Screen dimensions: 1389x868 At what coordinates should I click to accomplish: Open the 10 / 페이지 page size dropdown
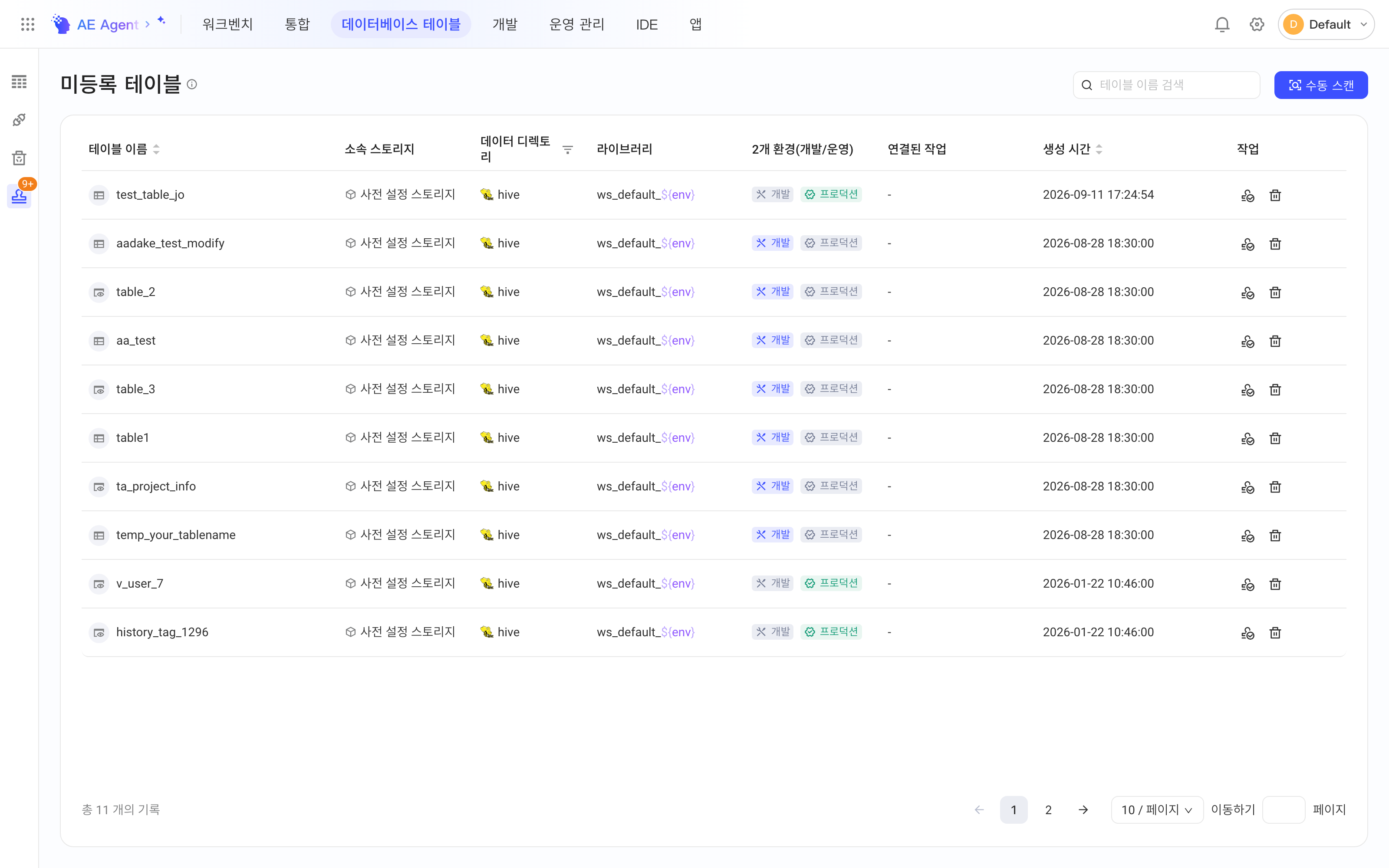coord(1156,809)
